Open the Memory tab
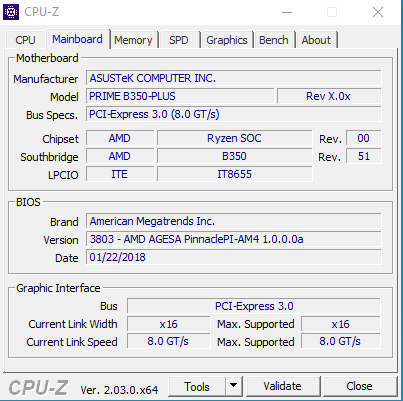The height and width of the screenshot is (401, 403). click(x=133, y=40)
